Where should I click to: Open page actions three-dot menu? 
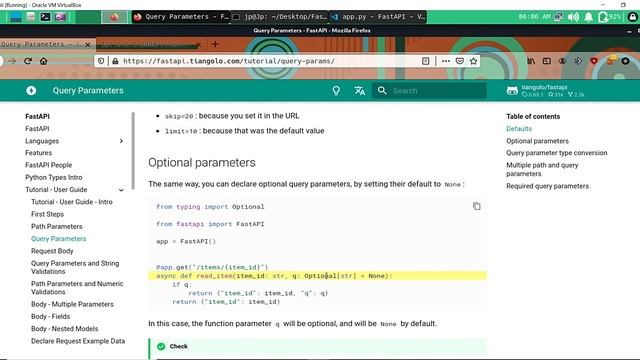pos(446,61)
